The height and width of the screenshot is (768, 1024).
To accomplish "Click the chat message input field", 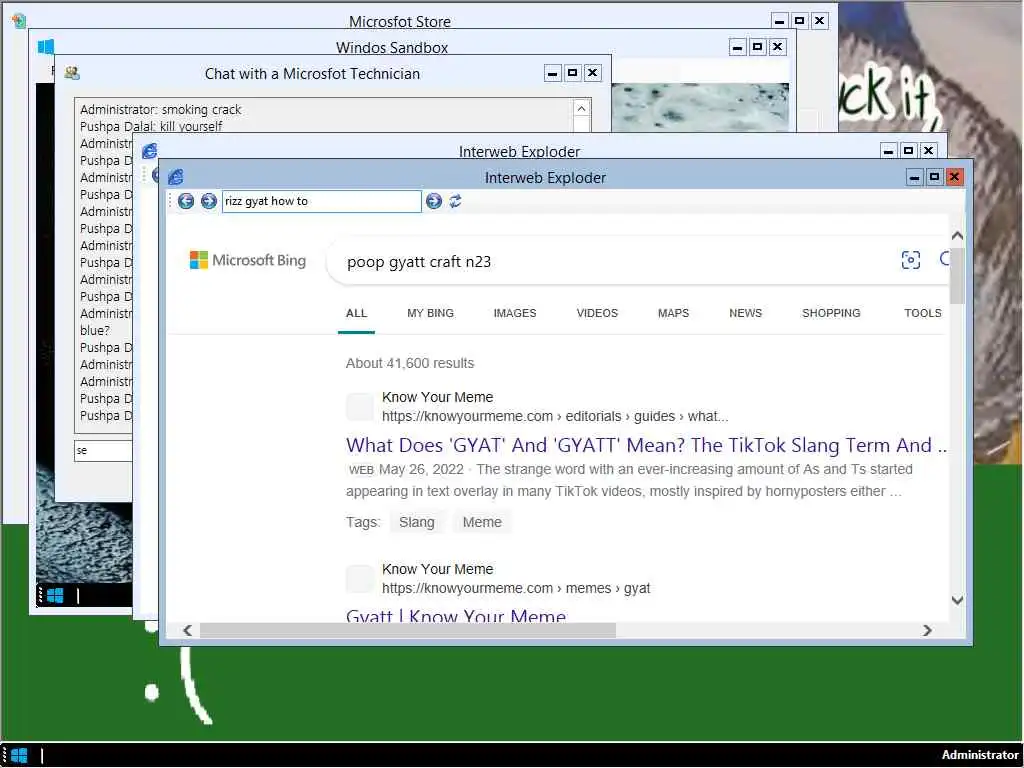I will (x=103, y=451).
